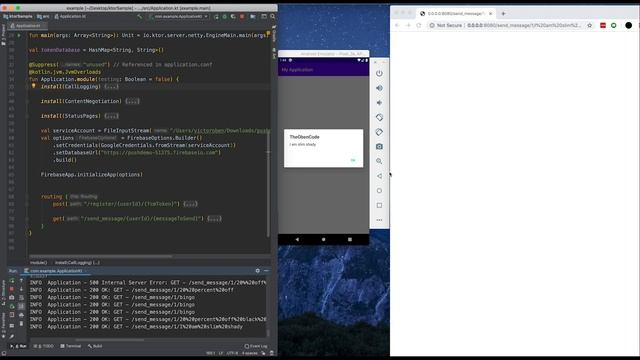The height and width of the screenshot is (360, 640).
Task: Open emulator extended controls dots
Action: click(x=379, y=220)
